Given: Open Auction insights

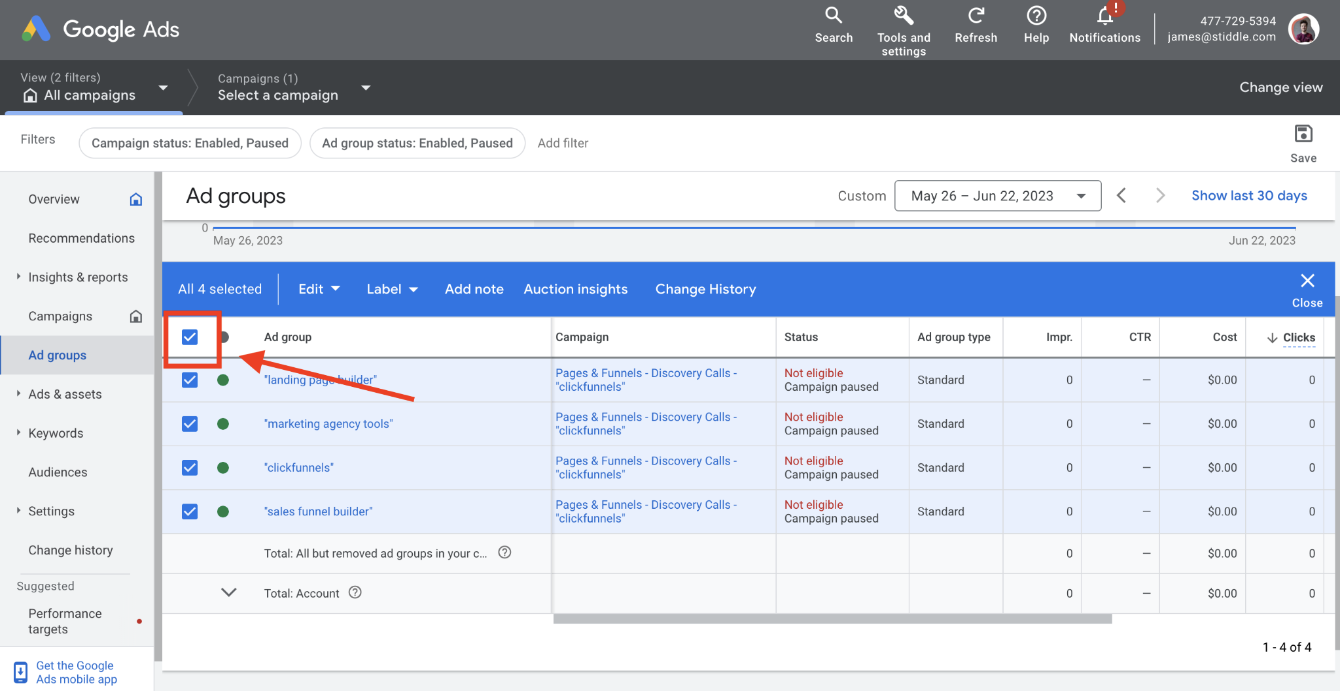Looking at the screenshot, I should pos(576,289).
